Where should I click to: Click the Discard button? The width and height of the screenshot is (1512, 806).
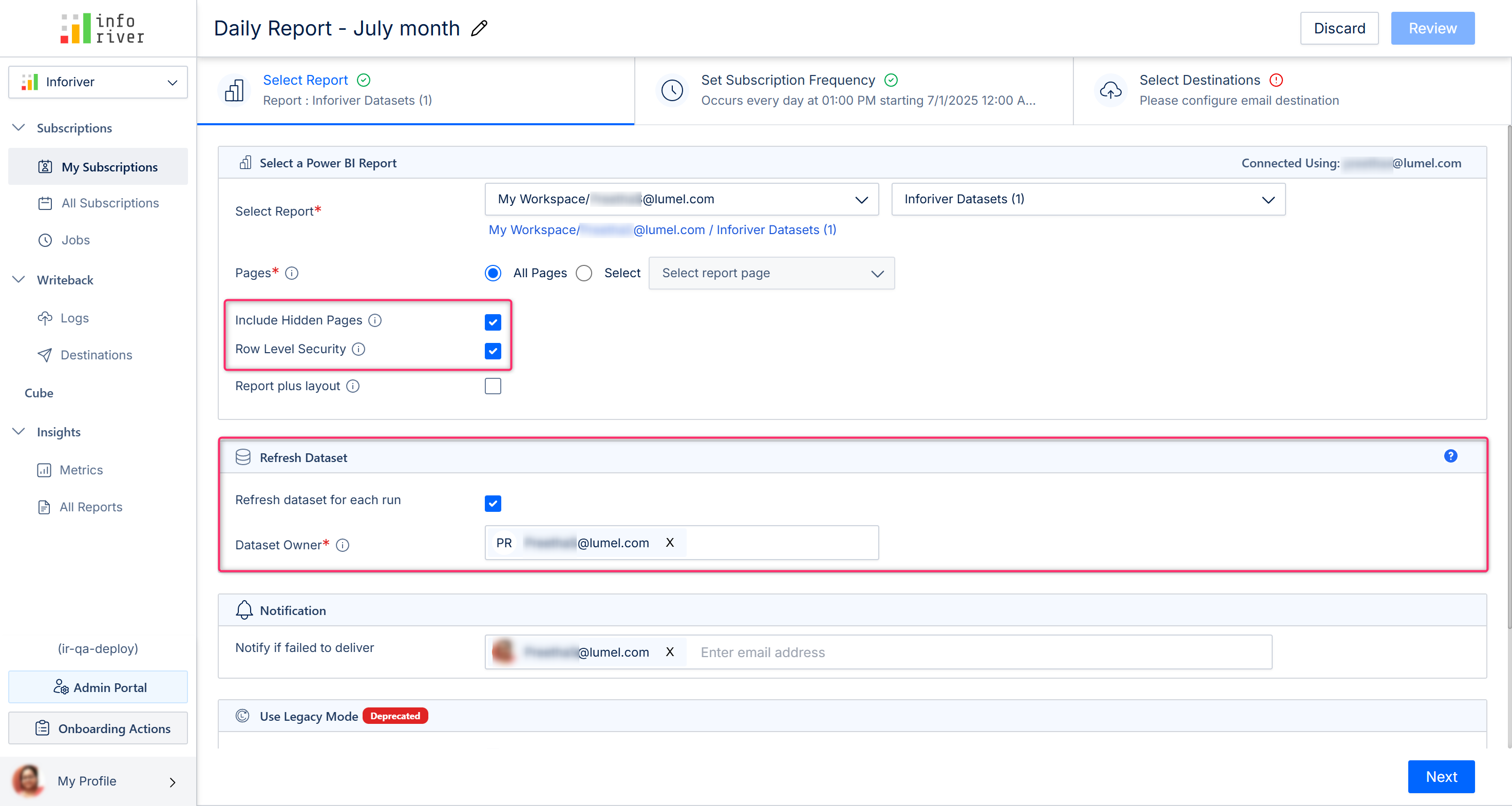(1339, 28)
